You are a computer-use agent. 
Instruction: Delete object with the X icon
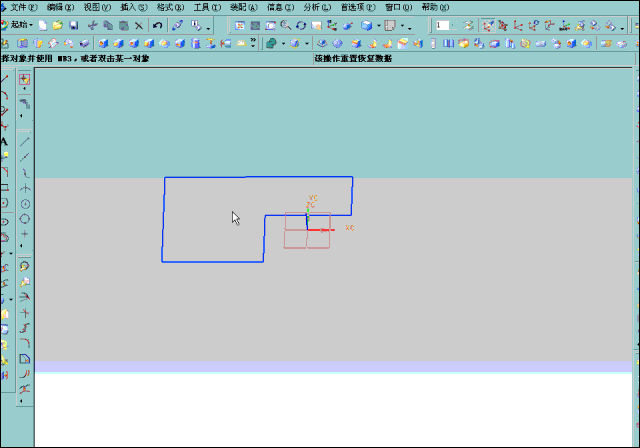point(139,25)
